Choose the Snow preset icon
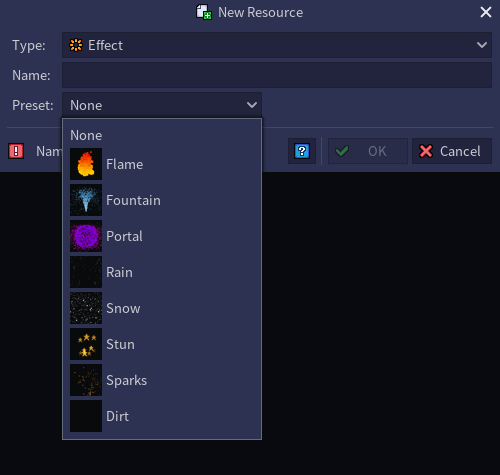Image resolution: width=500 pixels, height=475 pixels. [x=86, y=308]
